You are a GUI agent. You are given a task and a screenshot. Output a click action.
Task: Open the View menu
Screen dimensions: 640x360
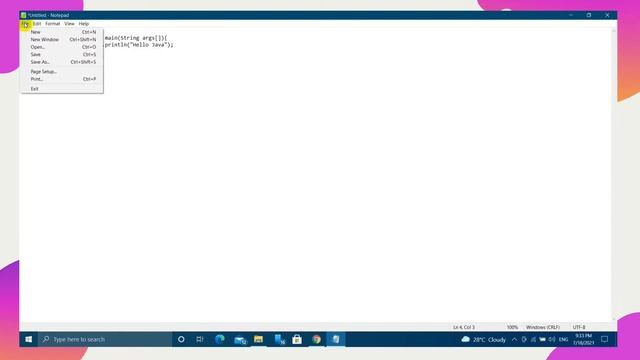pyautogui.click(x=69, y=24)
